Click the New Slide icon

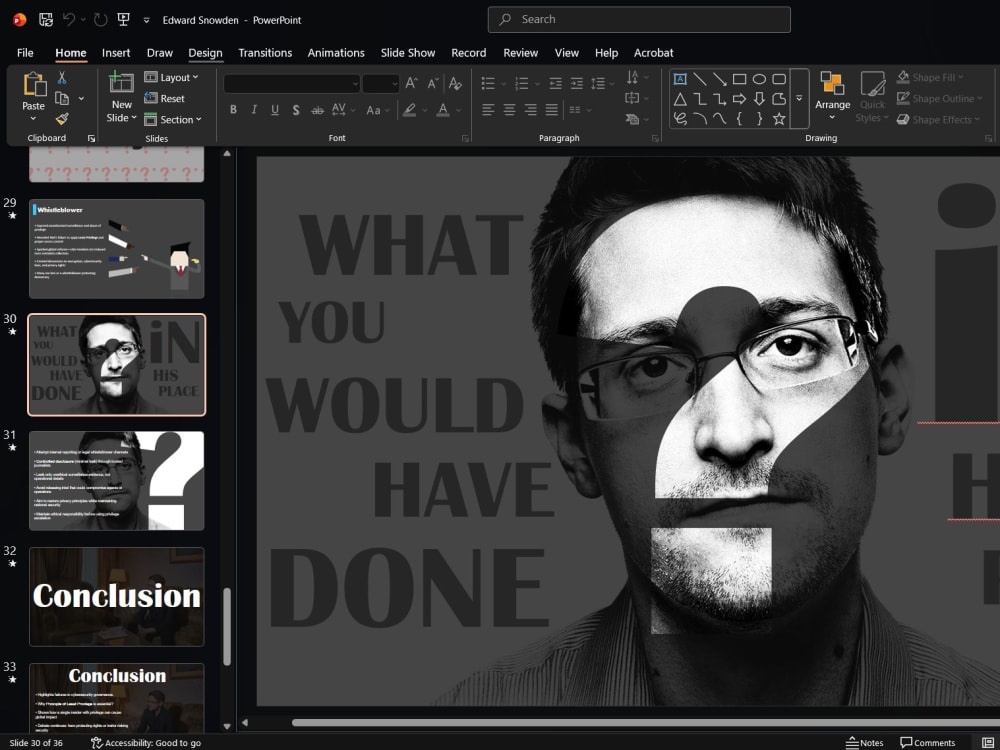[x=121, y=82]
